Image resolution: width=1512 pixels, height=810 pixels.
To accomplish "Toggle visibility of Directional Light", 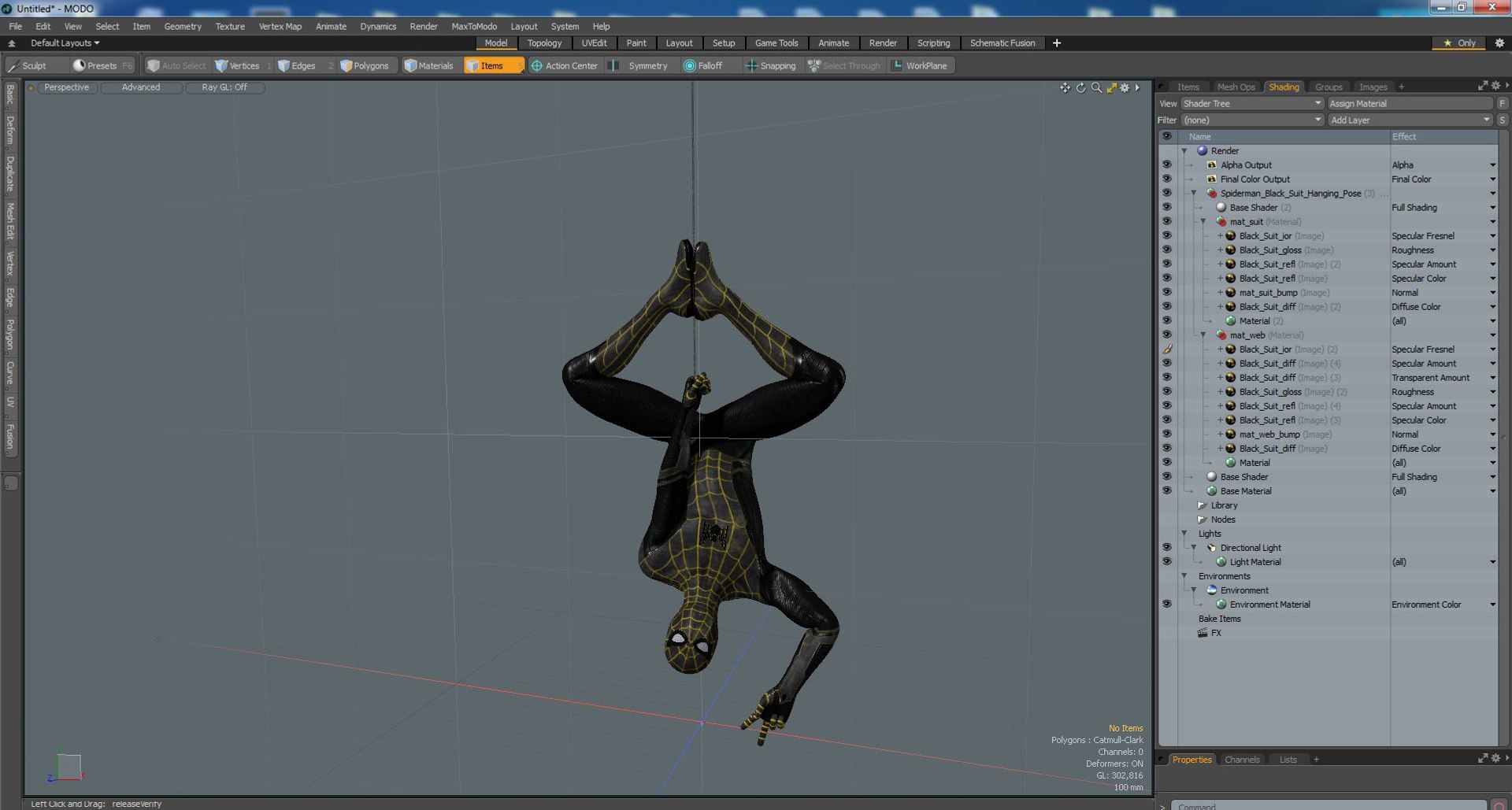I will (x=1167, y=547).
